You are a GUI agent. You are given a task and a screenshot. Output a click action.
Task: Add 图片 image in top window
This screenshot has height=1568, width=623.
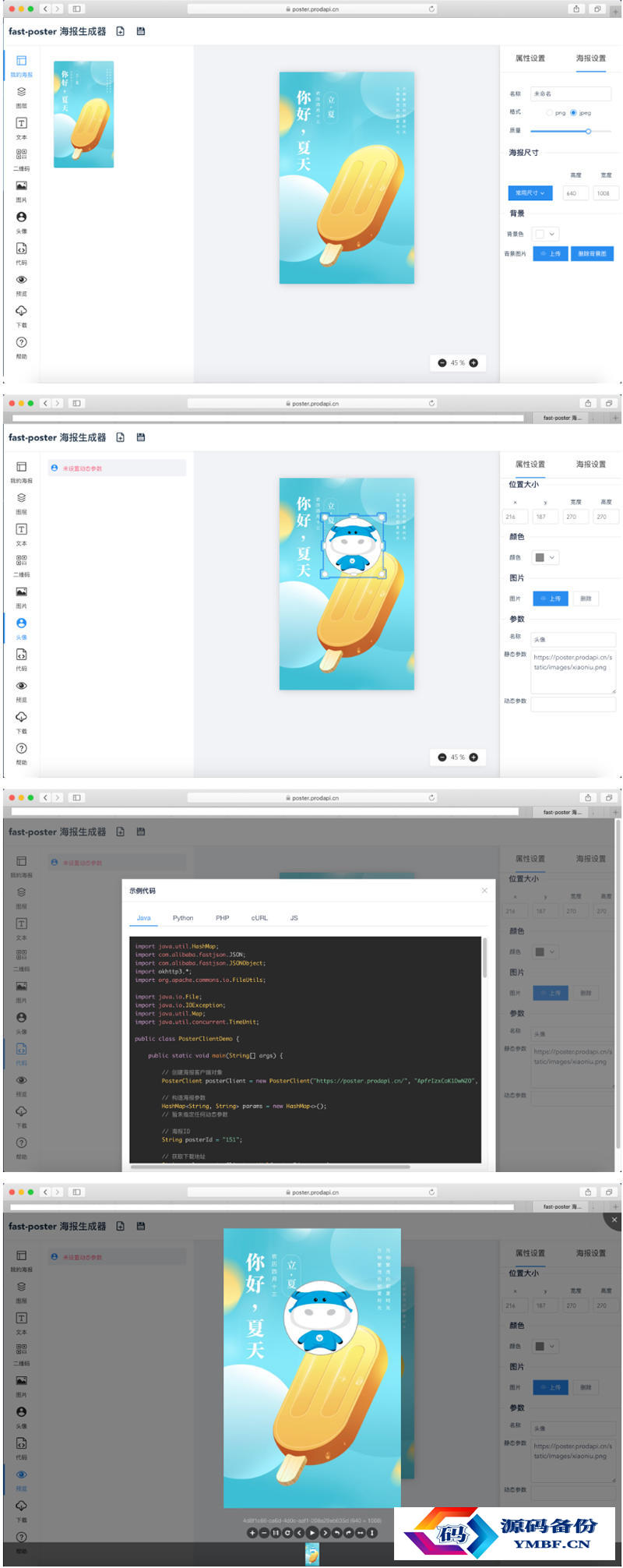pyautogui.click(x=21, y=191)
